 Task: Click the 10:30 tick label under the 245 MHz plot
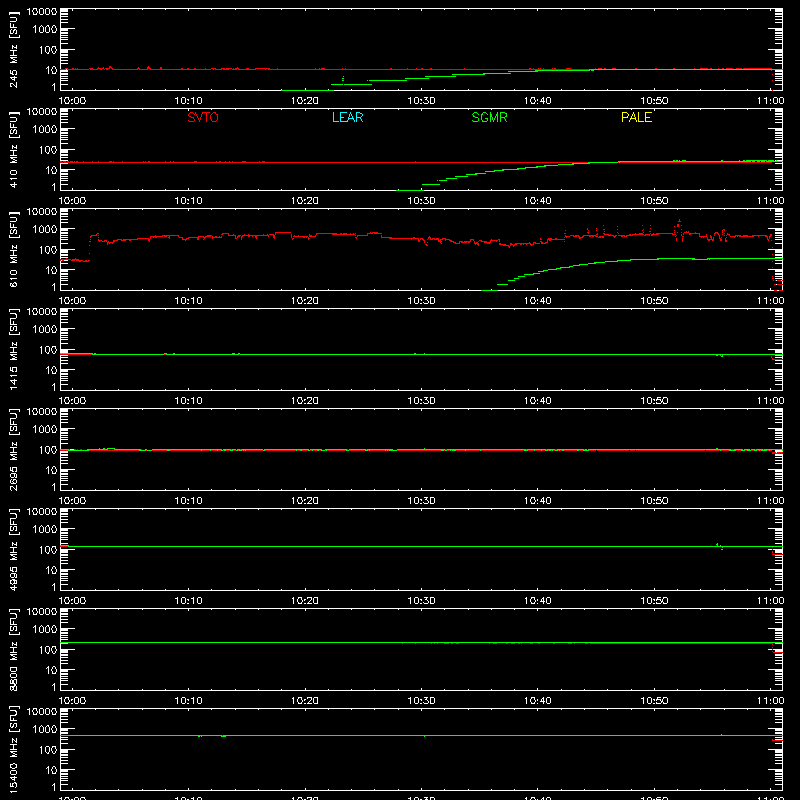coord(421,101)
